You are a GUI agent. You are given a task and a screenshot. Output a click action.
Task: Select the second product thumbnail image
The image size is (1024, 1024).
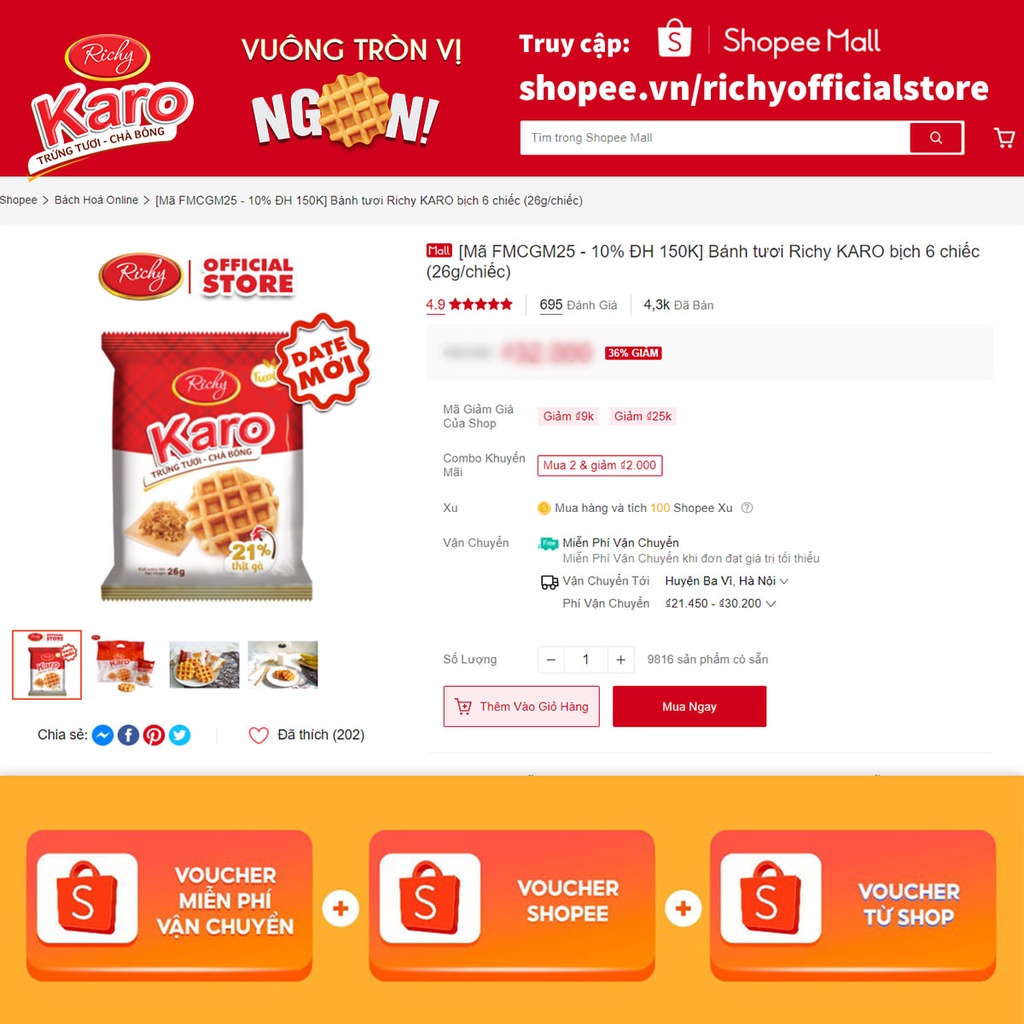tap(125, 664)
